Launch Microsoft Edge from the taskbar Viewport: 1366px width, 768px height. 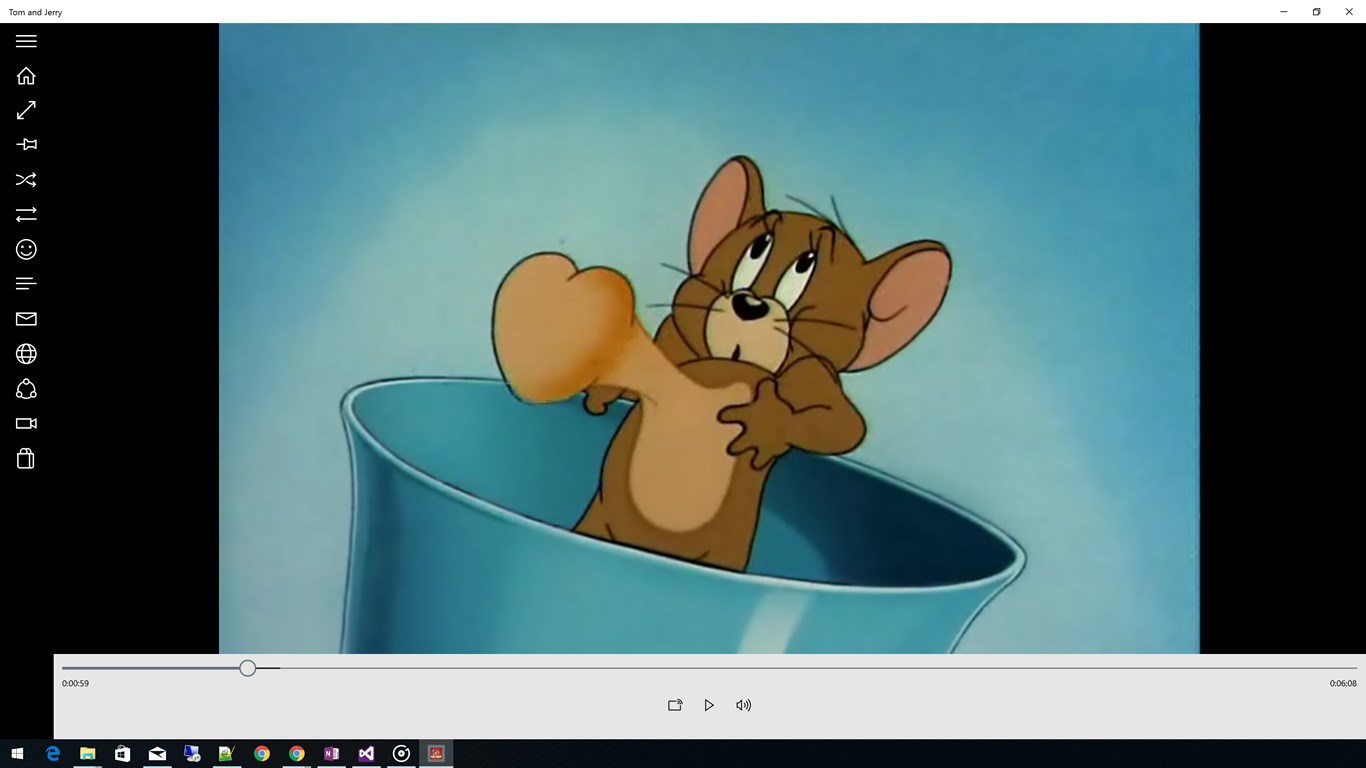coord(53,754)
